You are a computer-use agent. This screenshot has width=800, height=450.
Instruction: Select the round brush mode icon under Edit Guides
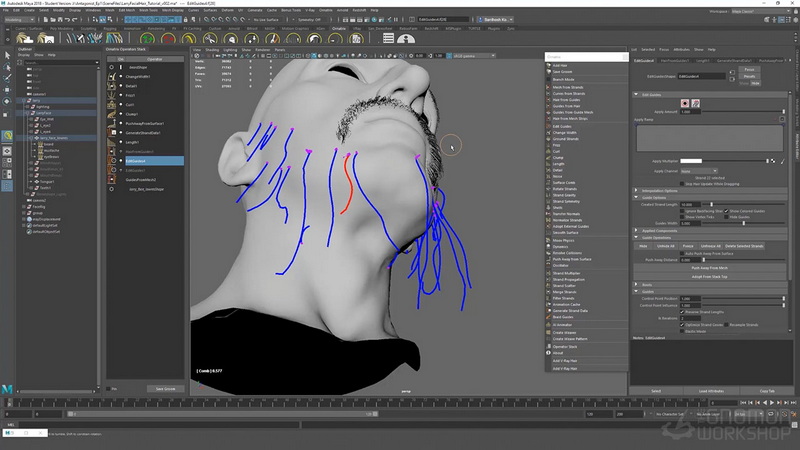[685, 103]
